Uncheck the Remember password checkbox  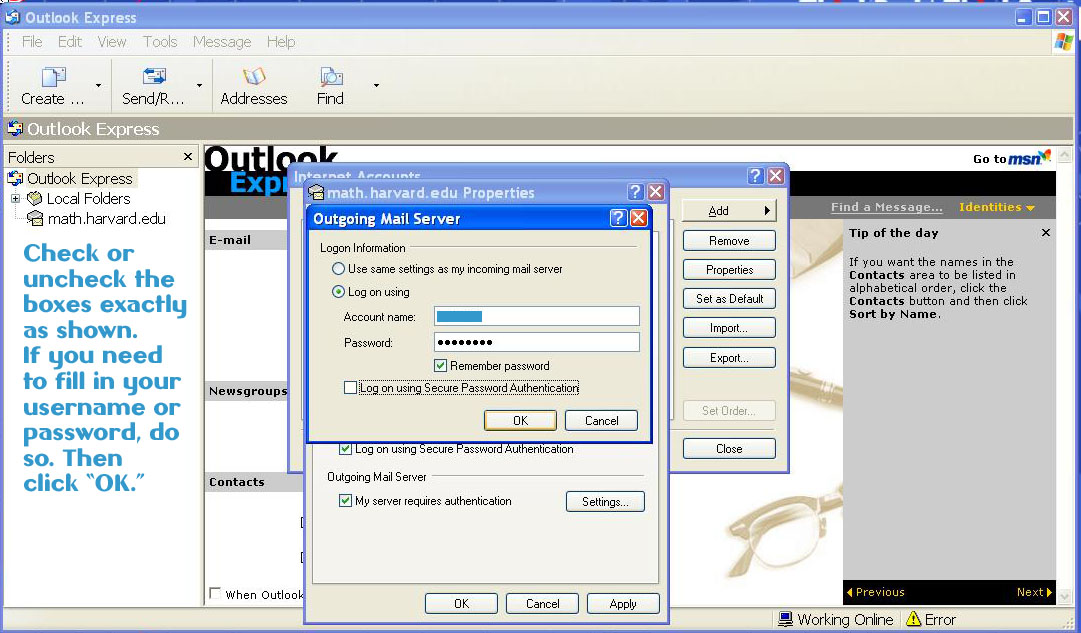point(441,366)
